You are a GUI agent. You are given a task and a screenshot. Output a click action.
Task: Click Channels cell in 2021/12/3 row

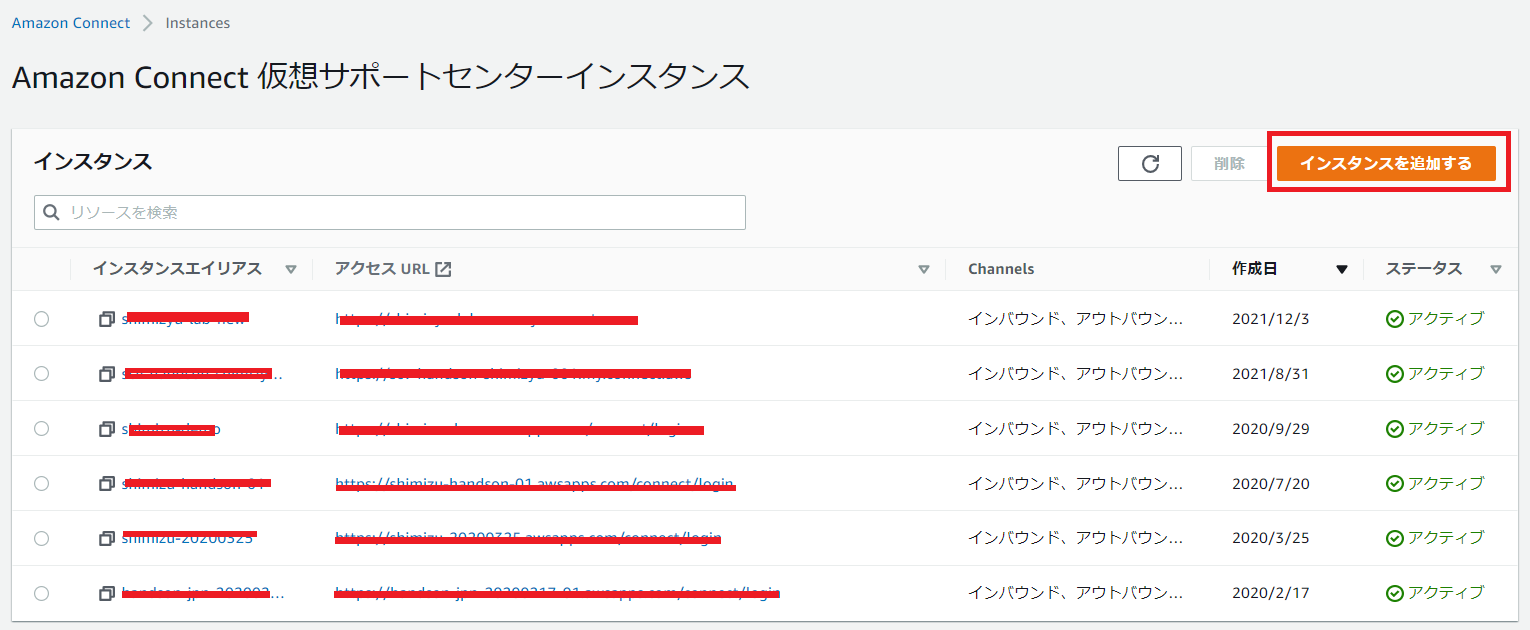click(x=1075, y=319)
